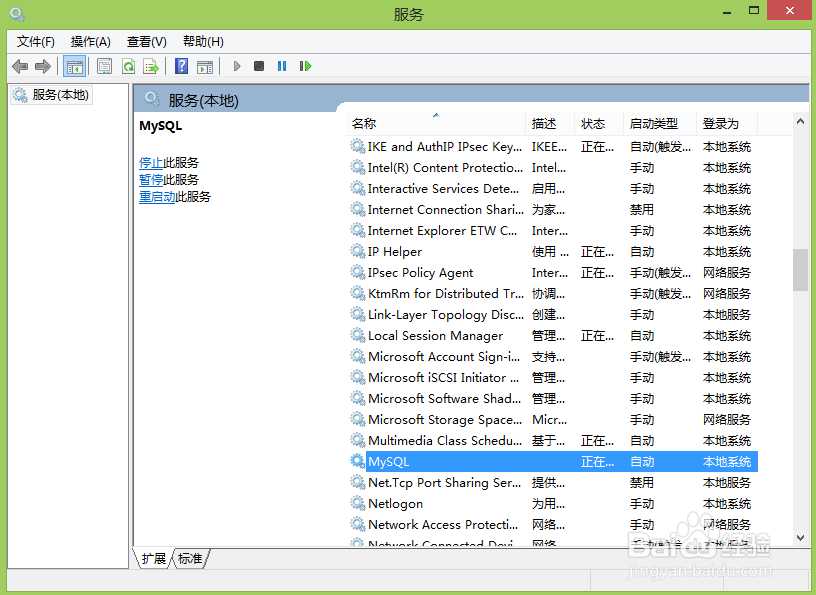Select KtmRm for Distributed Transaction row
Screen dimensions: 816x595
[553, 294]
